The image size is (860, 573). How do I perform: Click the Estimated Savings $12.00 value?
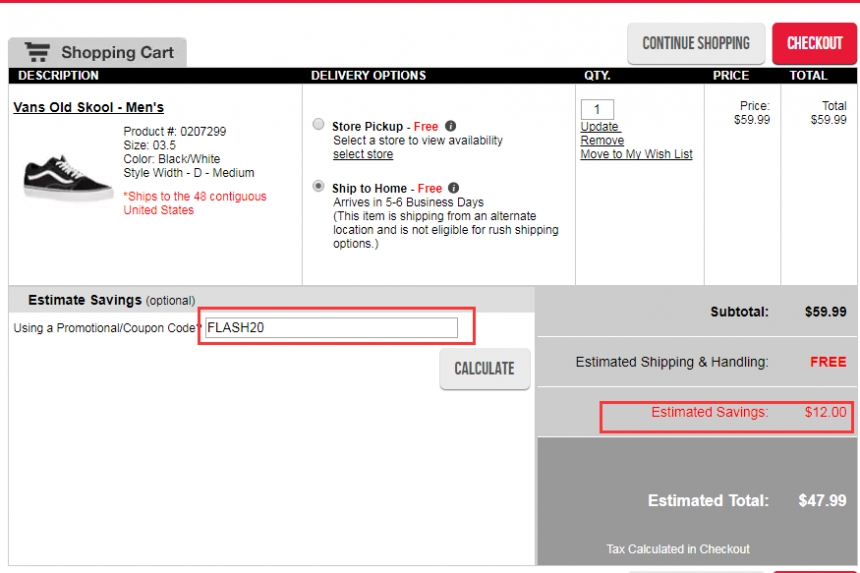coord(825,412)
